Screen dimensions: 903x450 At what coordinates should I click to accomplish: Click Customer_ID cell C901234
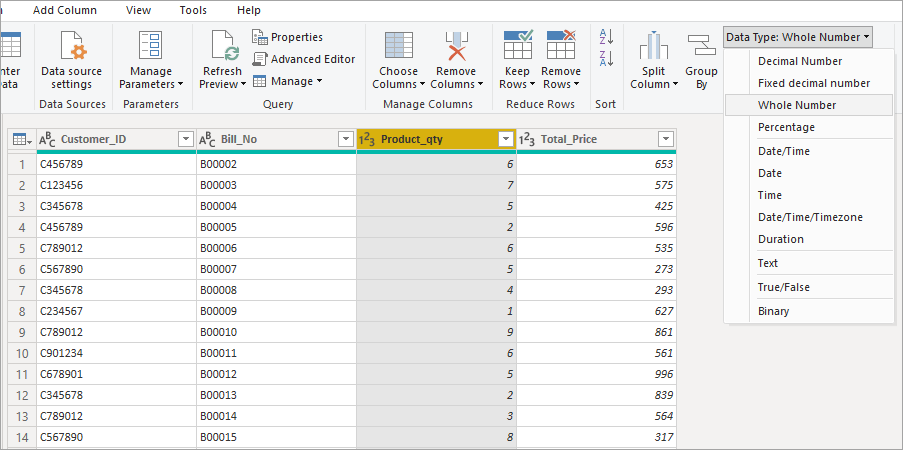tap(116, 353)
